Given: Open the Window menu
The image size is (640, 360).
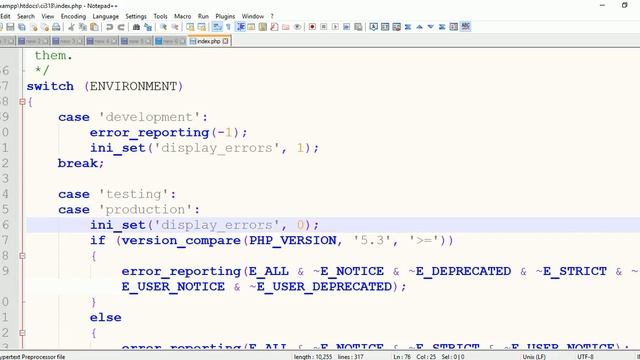Looking at the screenshot, I should coord(253,16).
